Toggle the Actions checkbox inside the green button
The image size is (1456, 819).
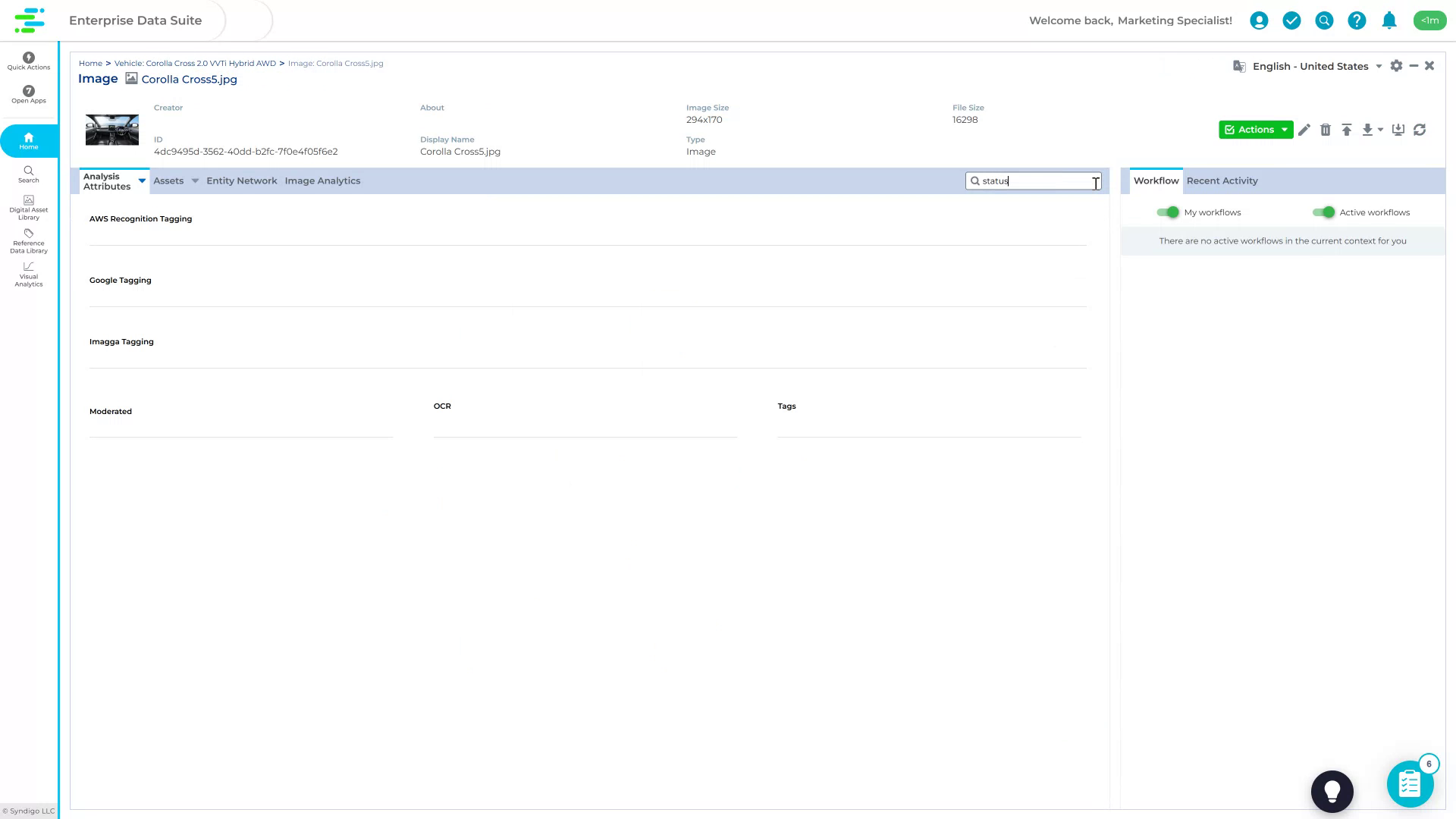click(x=1231, y=130)
